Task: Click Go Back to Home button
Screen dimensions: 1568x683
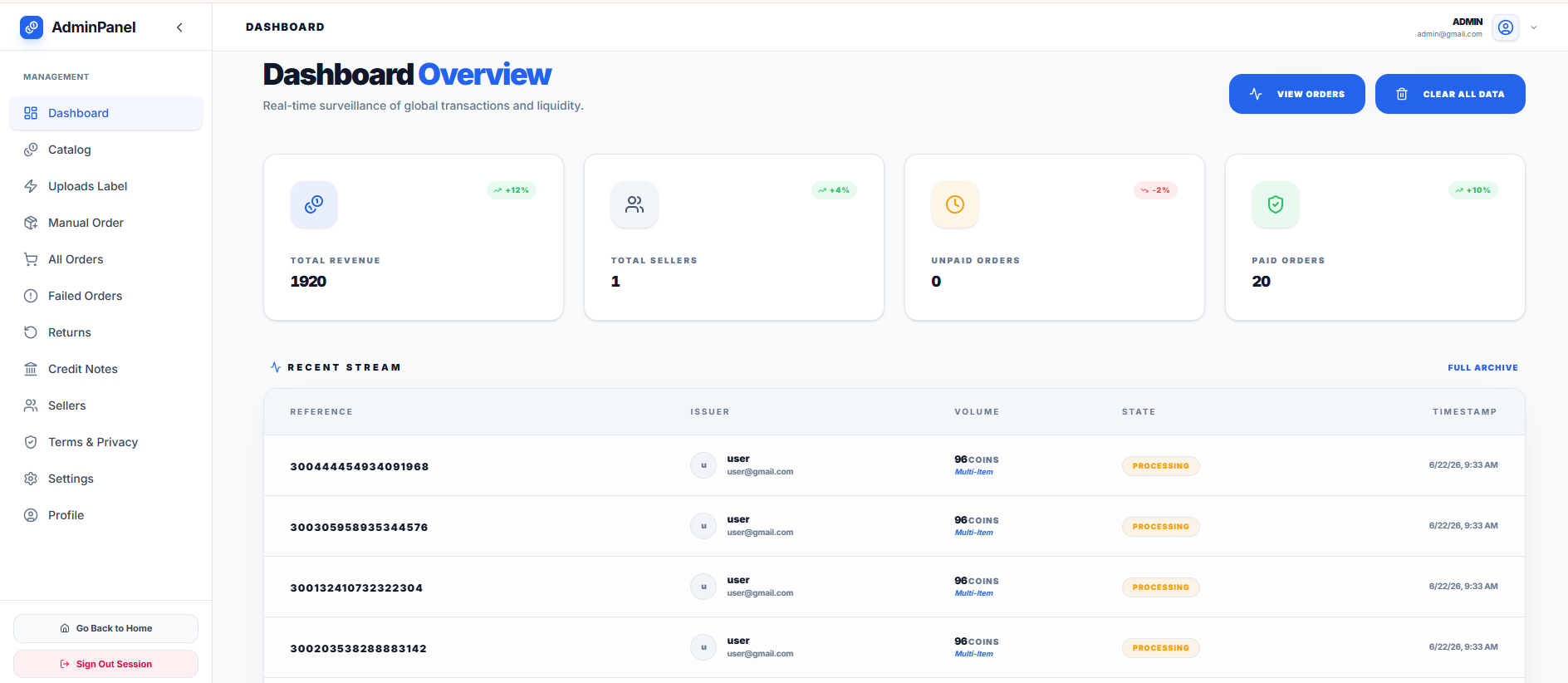Action: tap(105, 628)
